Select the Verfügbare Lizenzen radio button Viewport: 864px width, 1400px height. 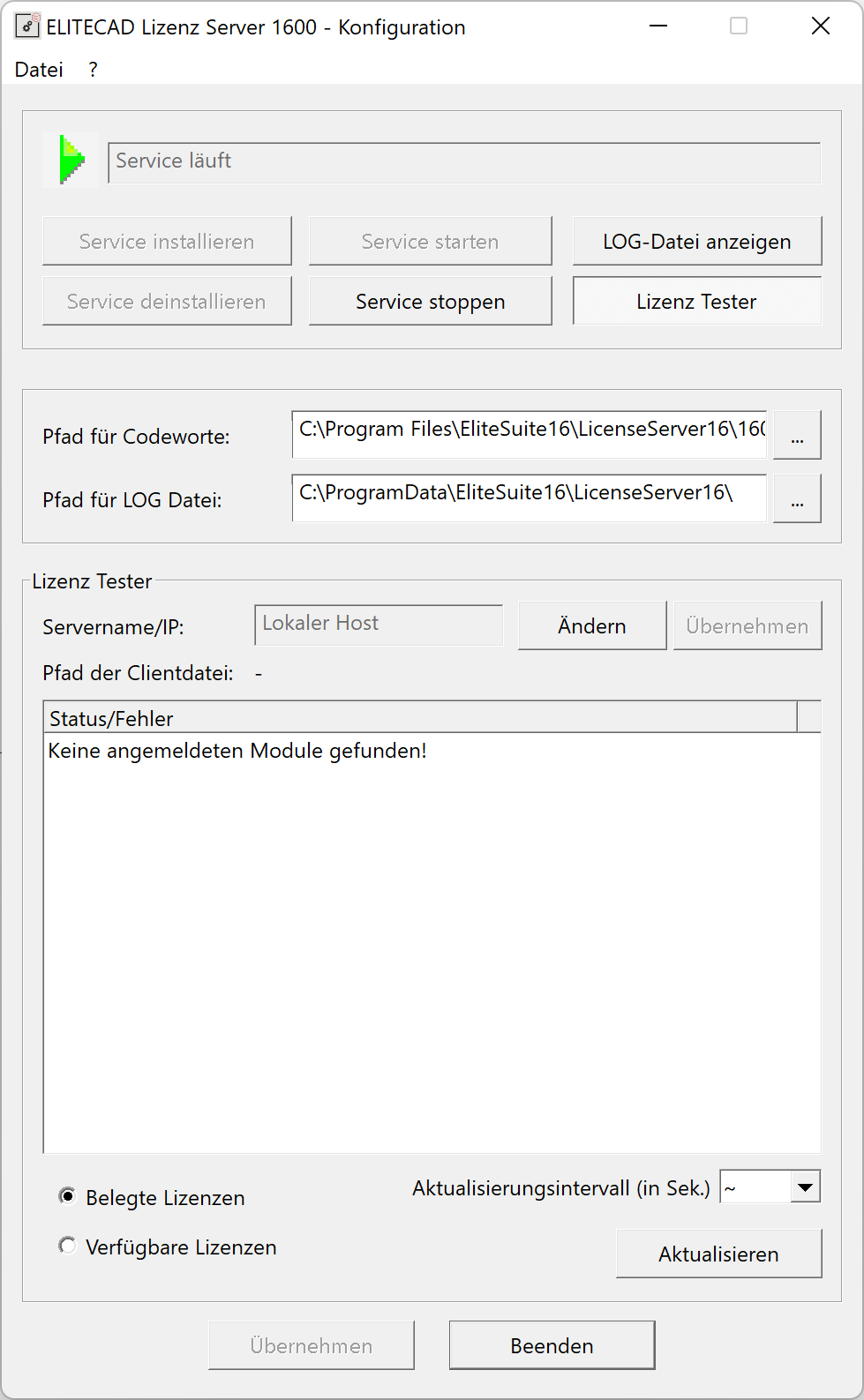coord(67,1246)
